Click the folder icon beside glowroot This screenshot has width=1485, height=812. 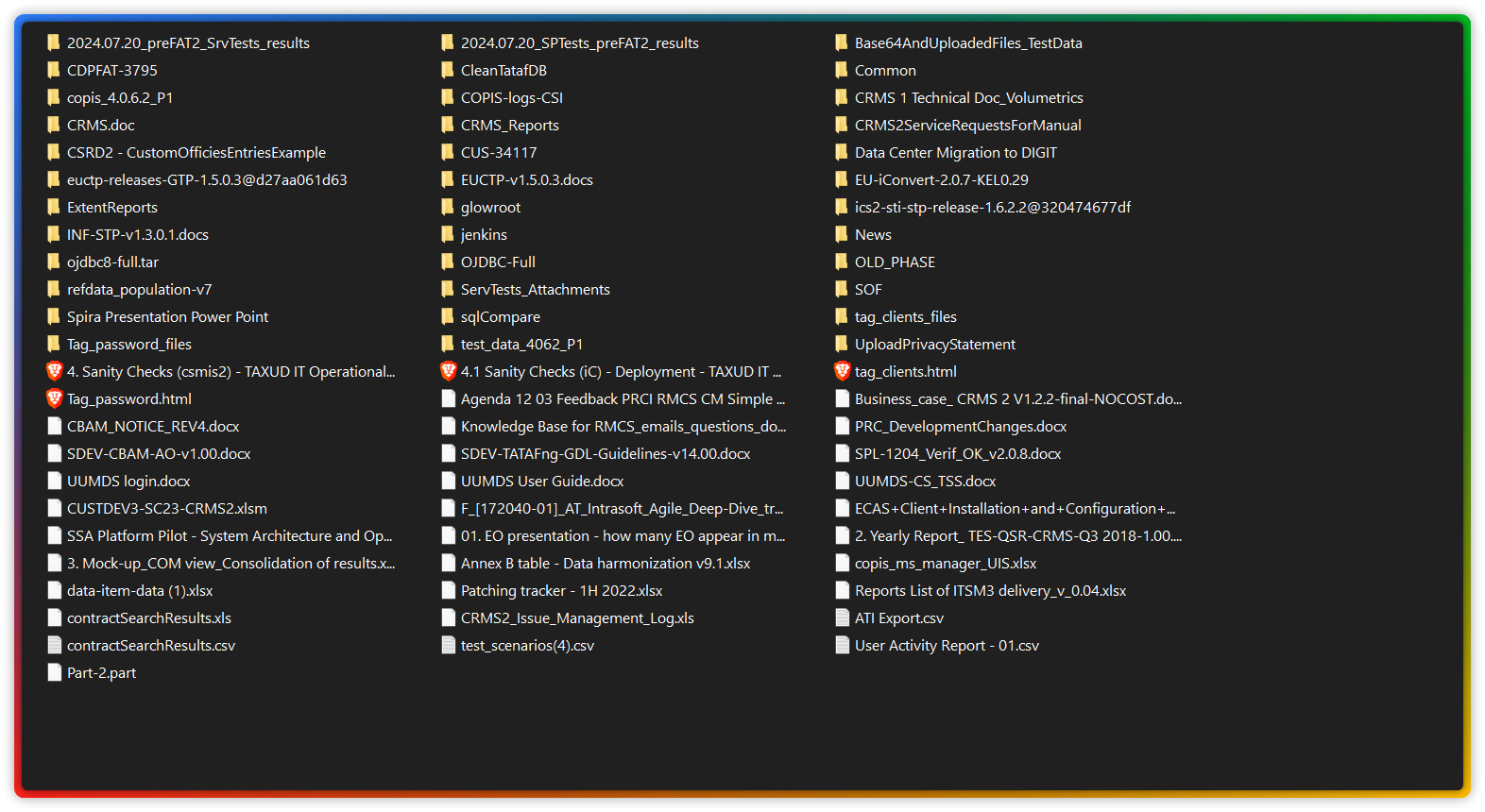[x=448, y=207]
